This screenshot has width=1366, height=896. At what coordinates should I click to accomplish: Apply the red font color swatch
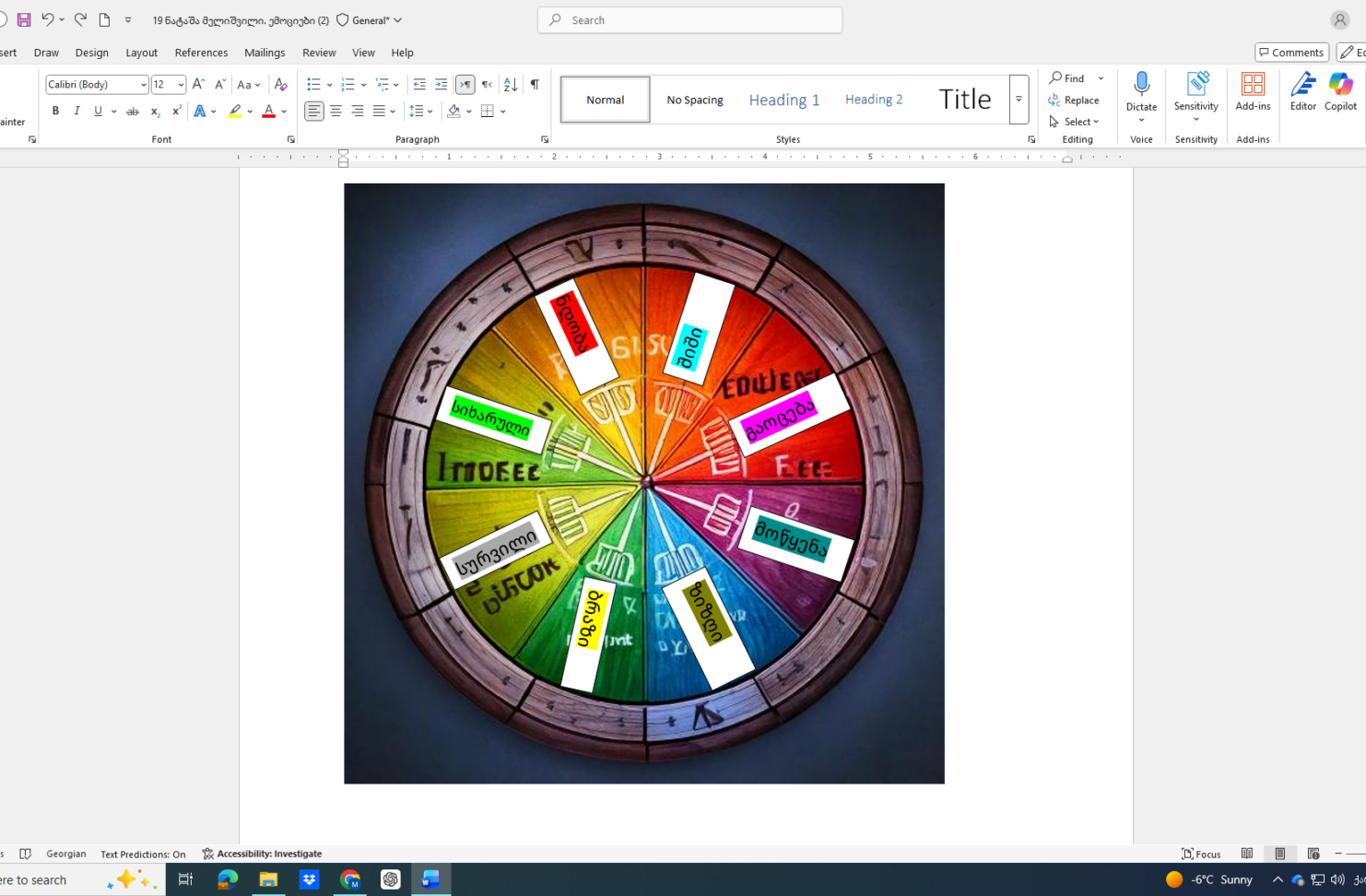[x=268, y=112]
